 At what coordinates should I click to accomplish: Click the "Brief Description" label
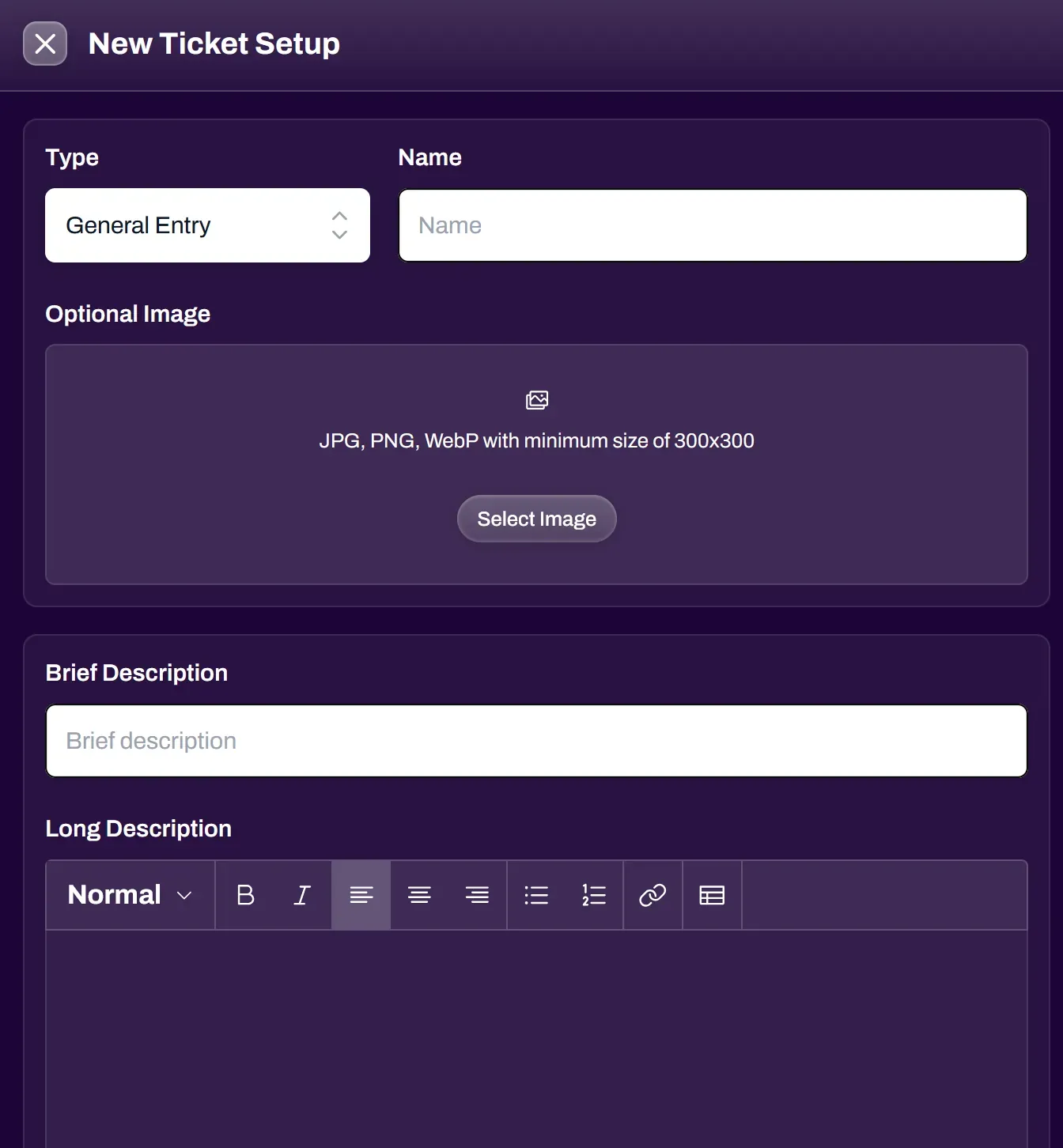click(x=137, y=673)
